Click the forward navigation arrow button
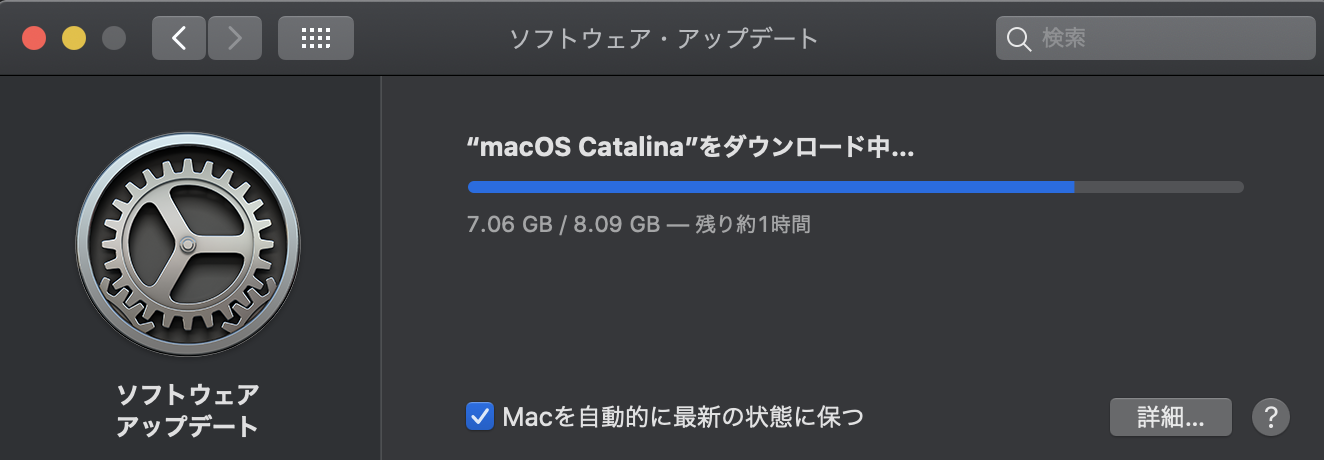Viewport: 1324px width, 460px height. coord(235,39)
